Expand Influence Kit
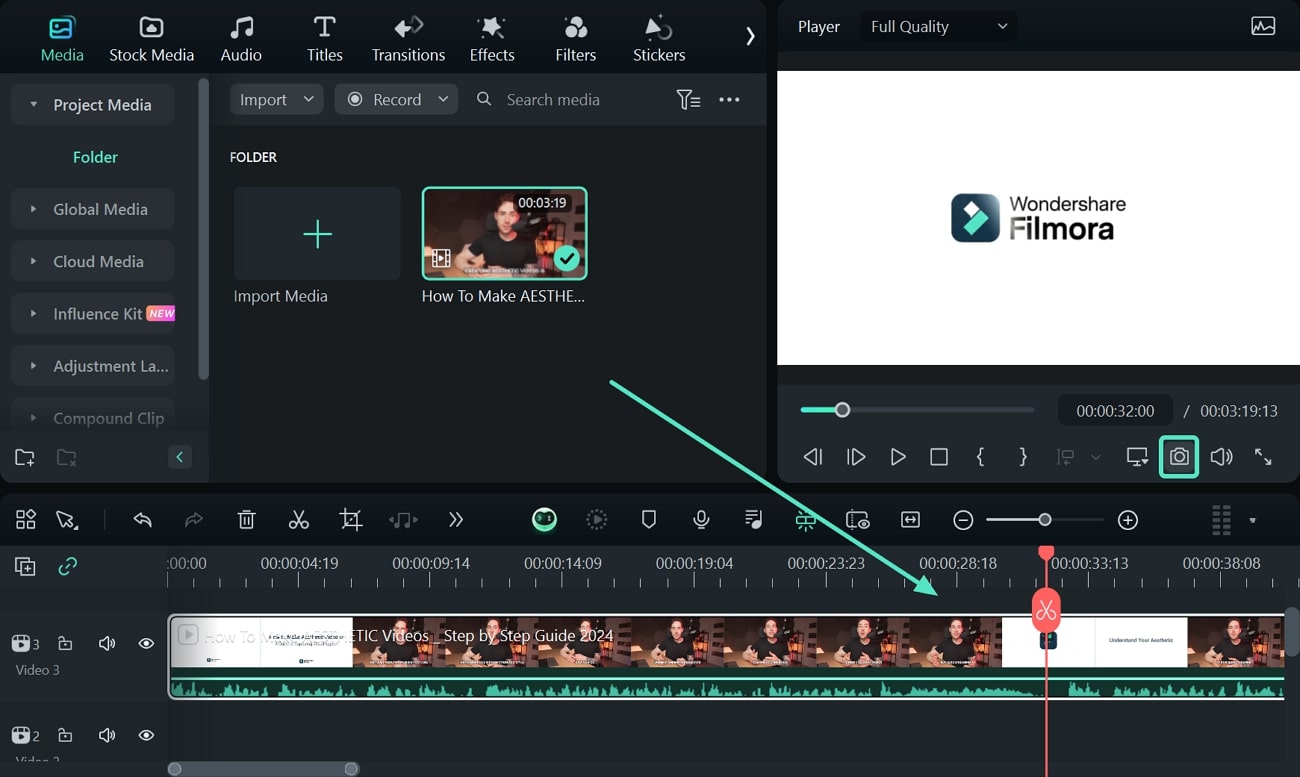Image resolution: width=1300 pixels, height=777 pixels. tap(33, 313)
